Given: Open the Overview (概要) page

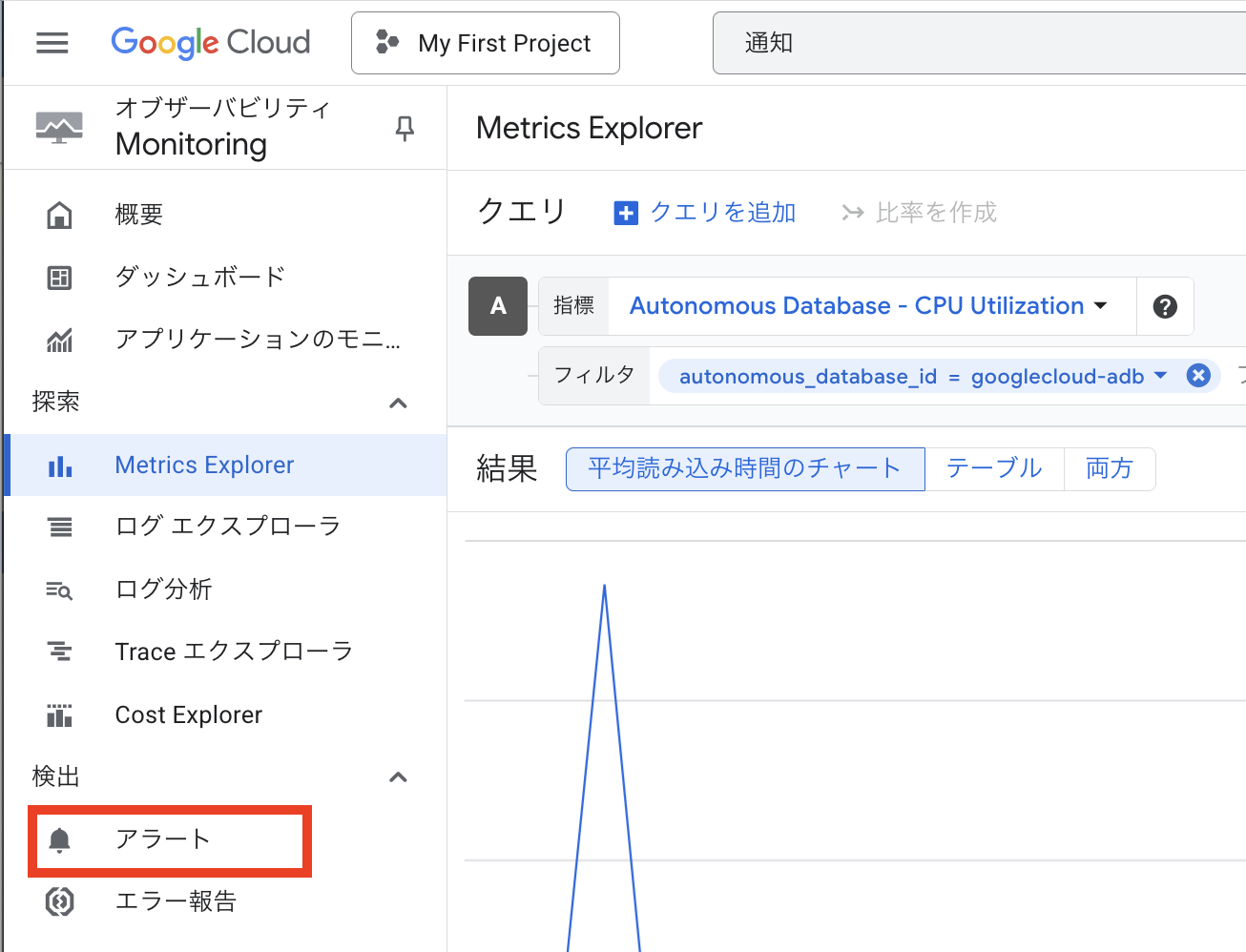Looking at the screenshot, I should tap(141, 214).
